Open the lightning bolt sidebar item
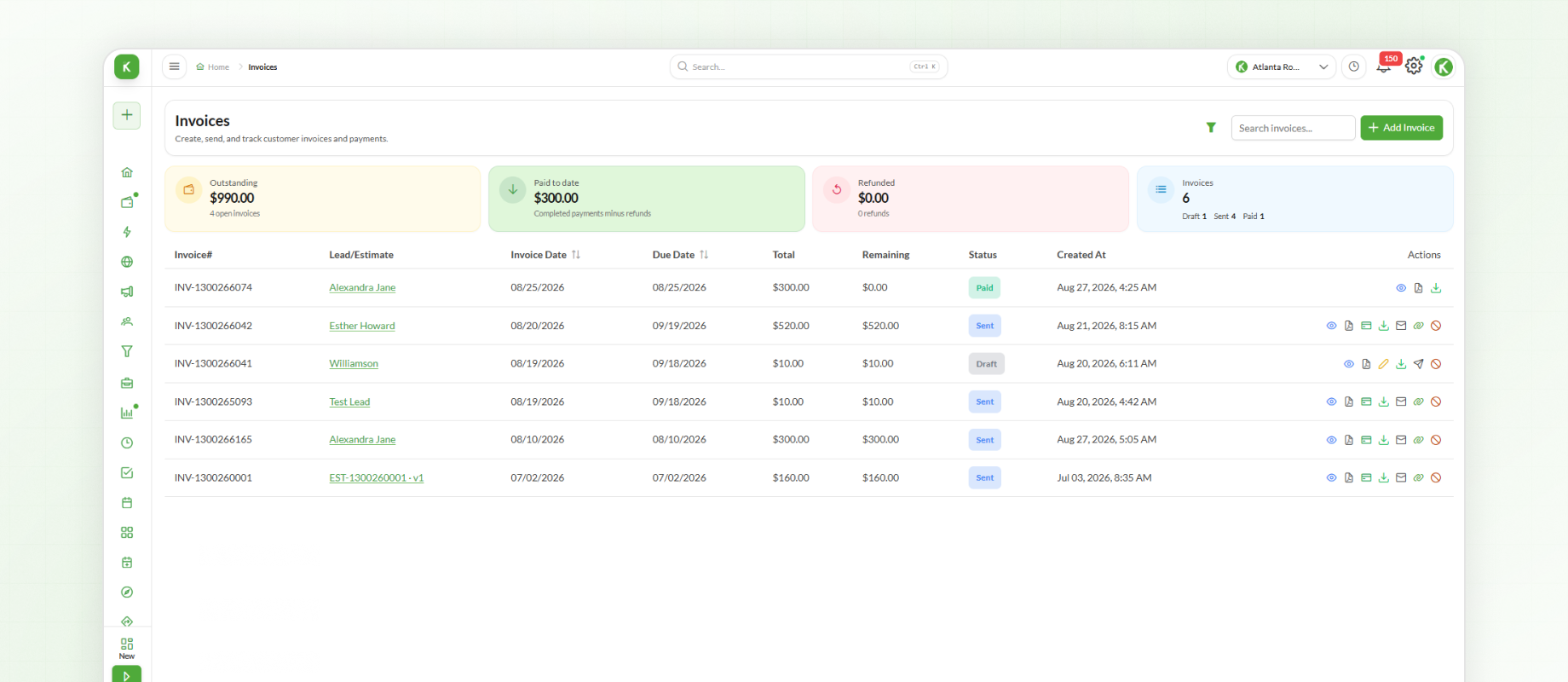1568x682 pixels. 127,232
